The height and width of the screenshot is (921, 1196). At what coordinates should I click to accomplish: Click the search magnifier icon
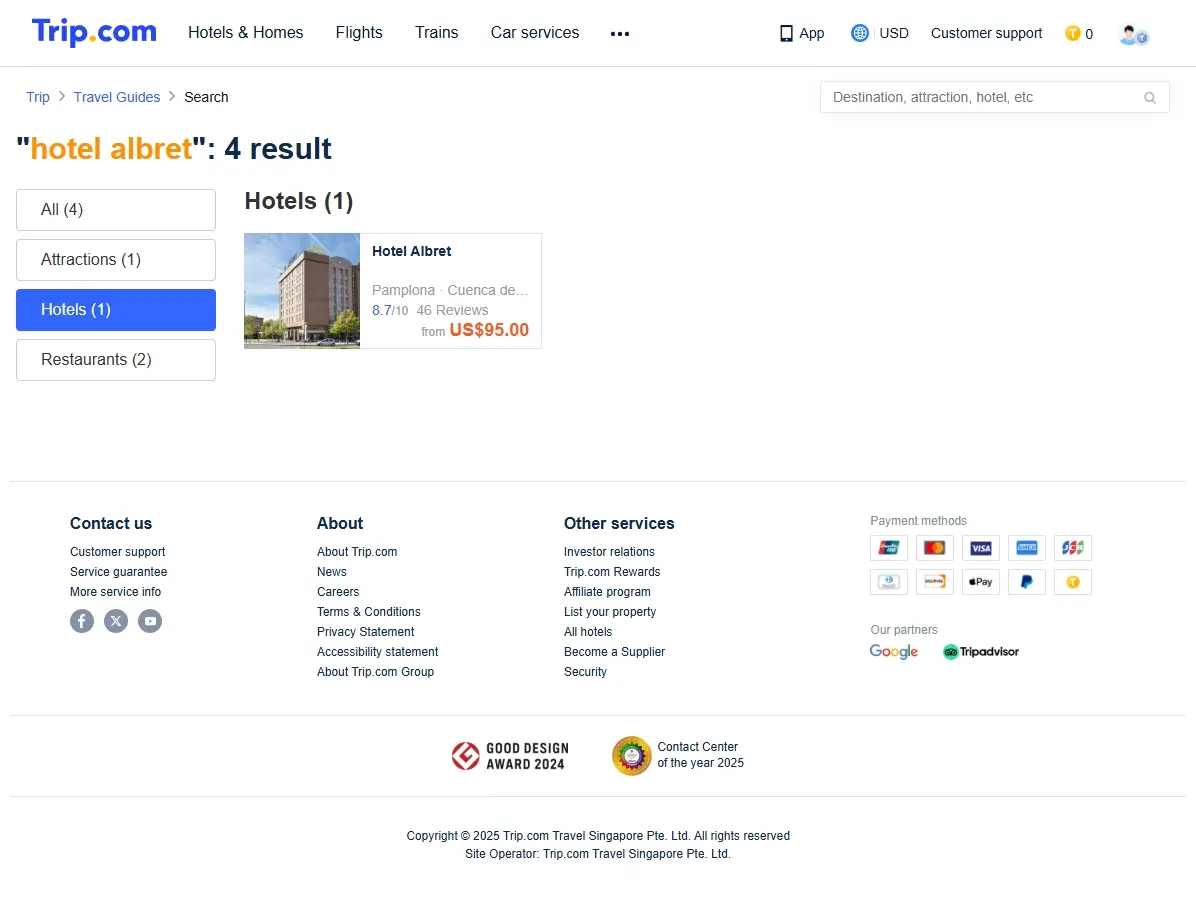click(x=1149, y=98)
